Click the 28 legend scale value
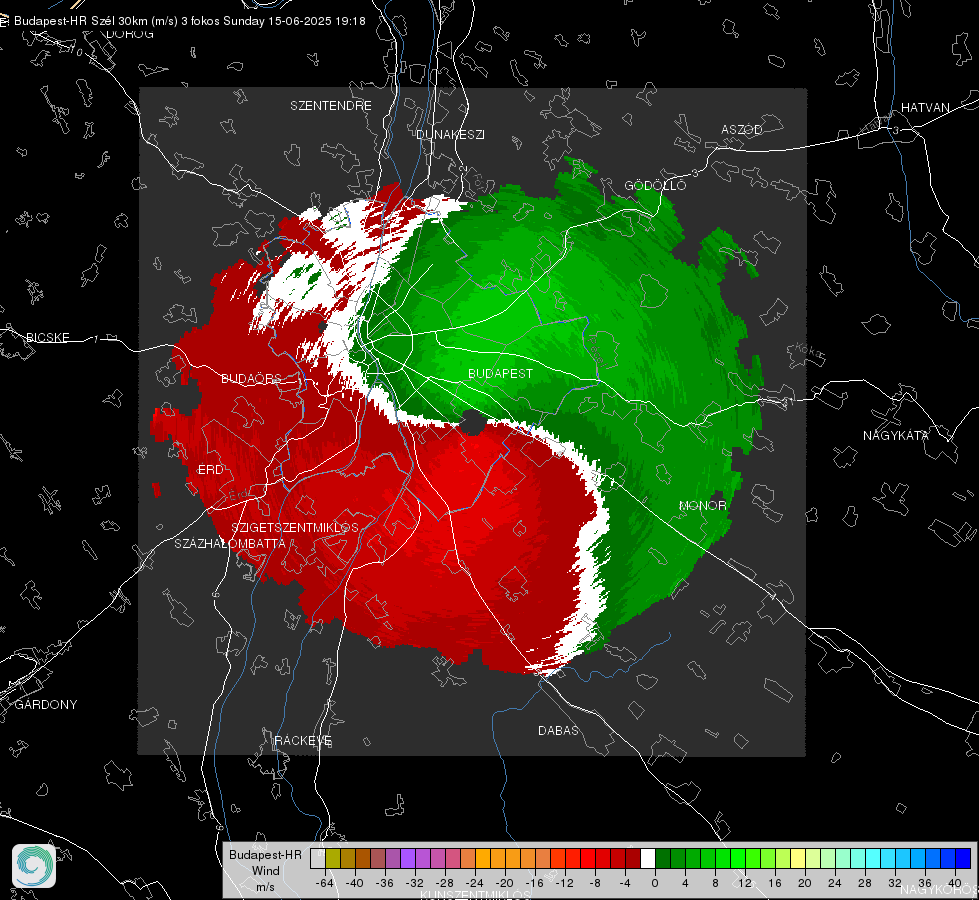The width and height of the screenshot is (979, 900). click(x=864, y=883)
